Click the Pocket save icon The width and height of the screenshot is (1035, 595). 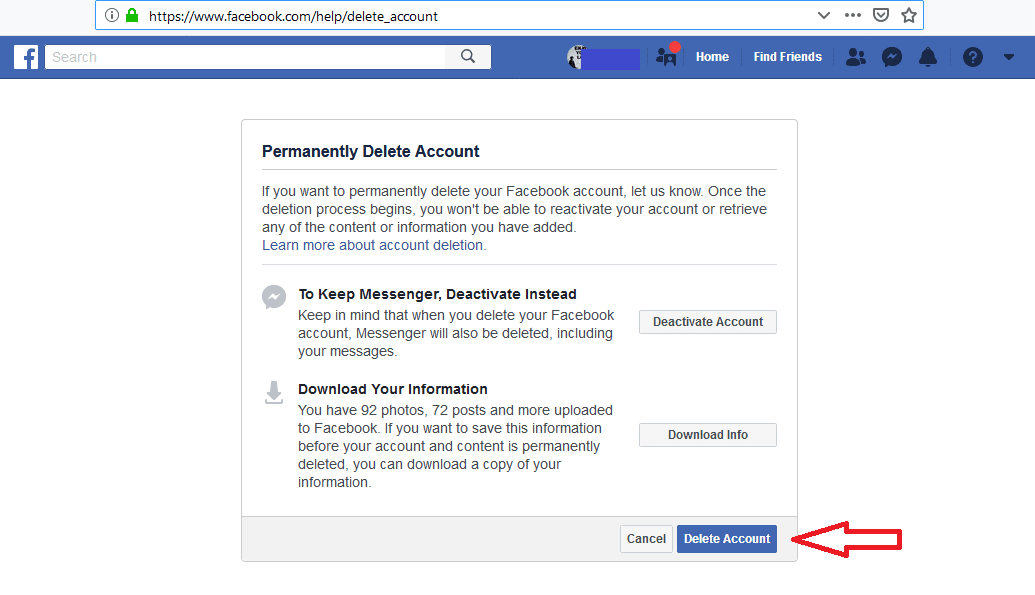[881, 15]
